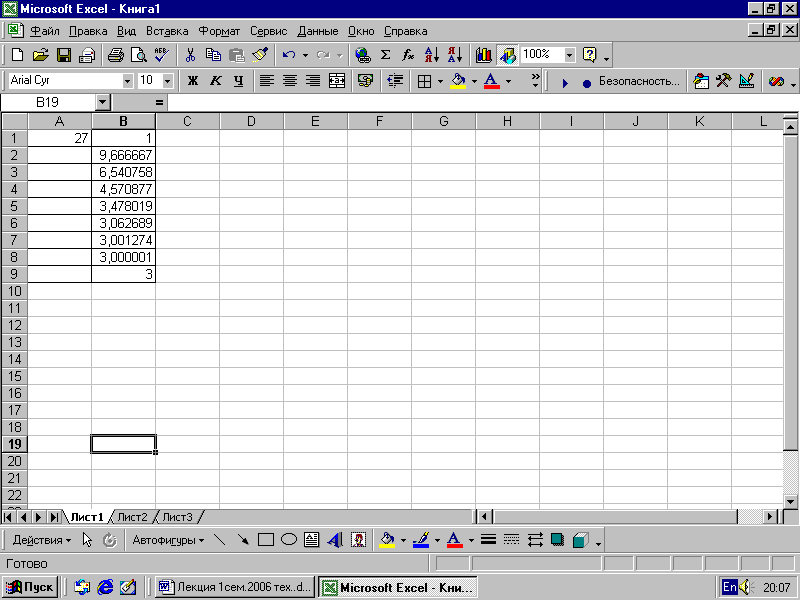Viewport: 800px width, 600px height.
Task: Expand the fill color dropdown arrow
Action: [474, 81]
